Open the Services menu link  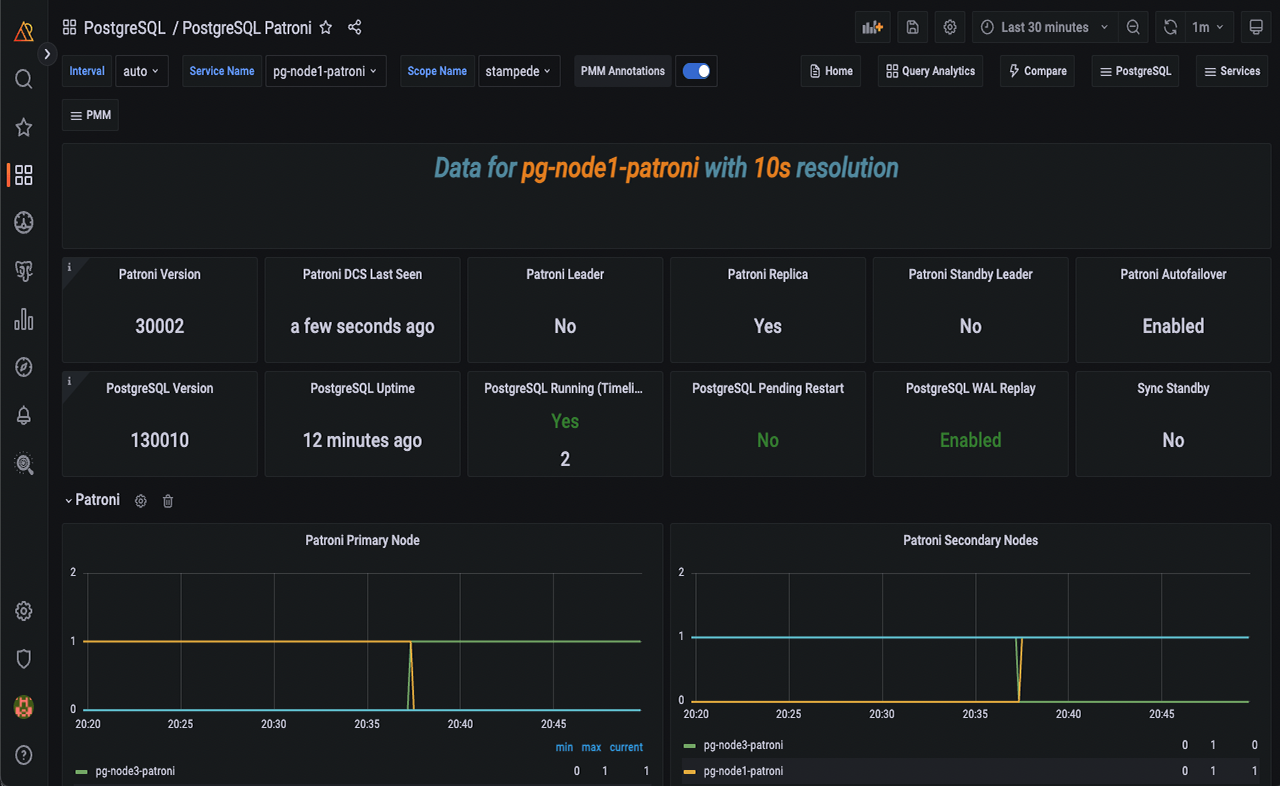click(x=1231, y=71)
